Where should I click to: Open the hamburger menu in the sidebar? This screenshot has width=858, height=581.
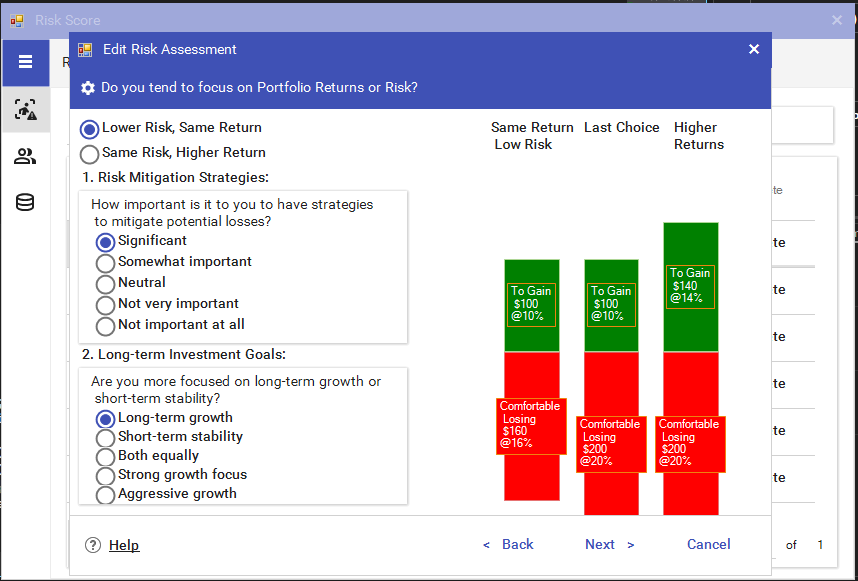25,62
